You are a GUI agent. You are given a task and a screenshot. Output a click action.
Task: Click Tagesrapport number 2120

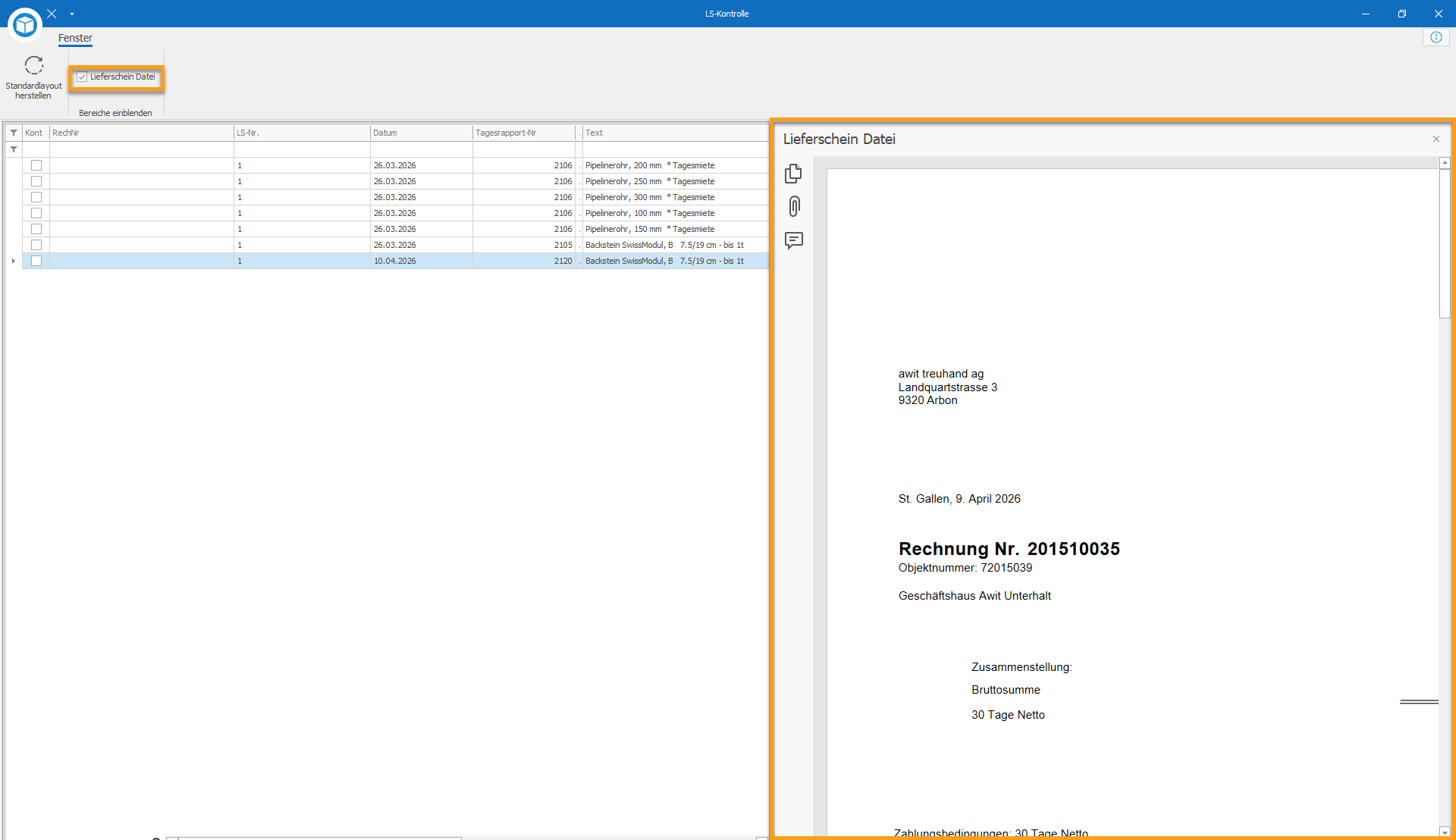pyautogui.click(x=563, y=261)
